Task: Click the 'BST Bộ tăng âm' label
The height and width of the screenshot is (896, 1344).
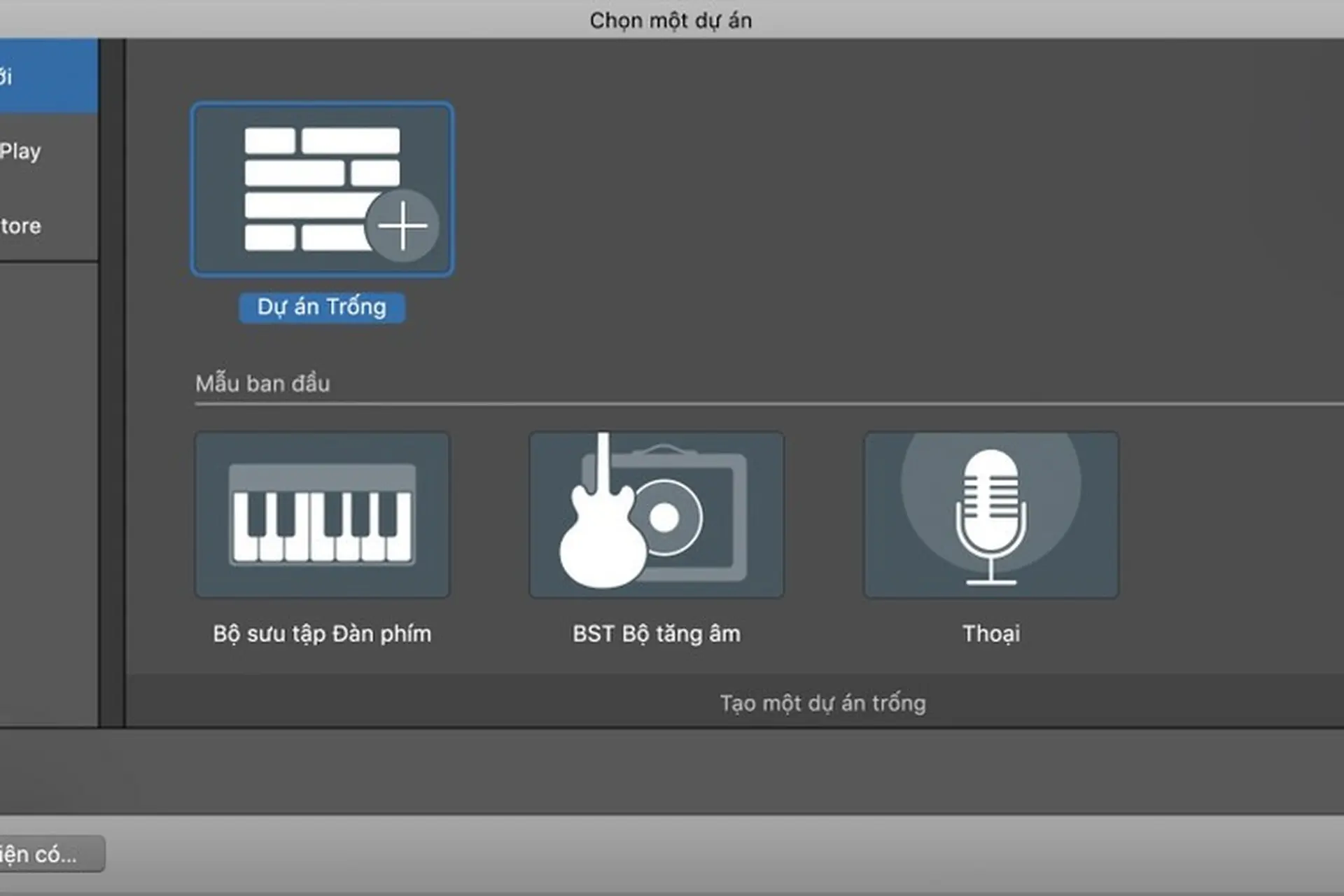Action: click(657, 633)
